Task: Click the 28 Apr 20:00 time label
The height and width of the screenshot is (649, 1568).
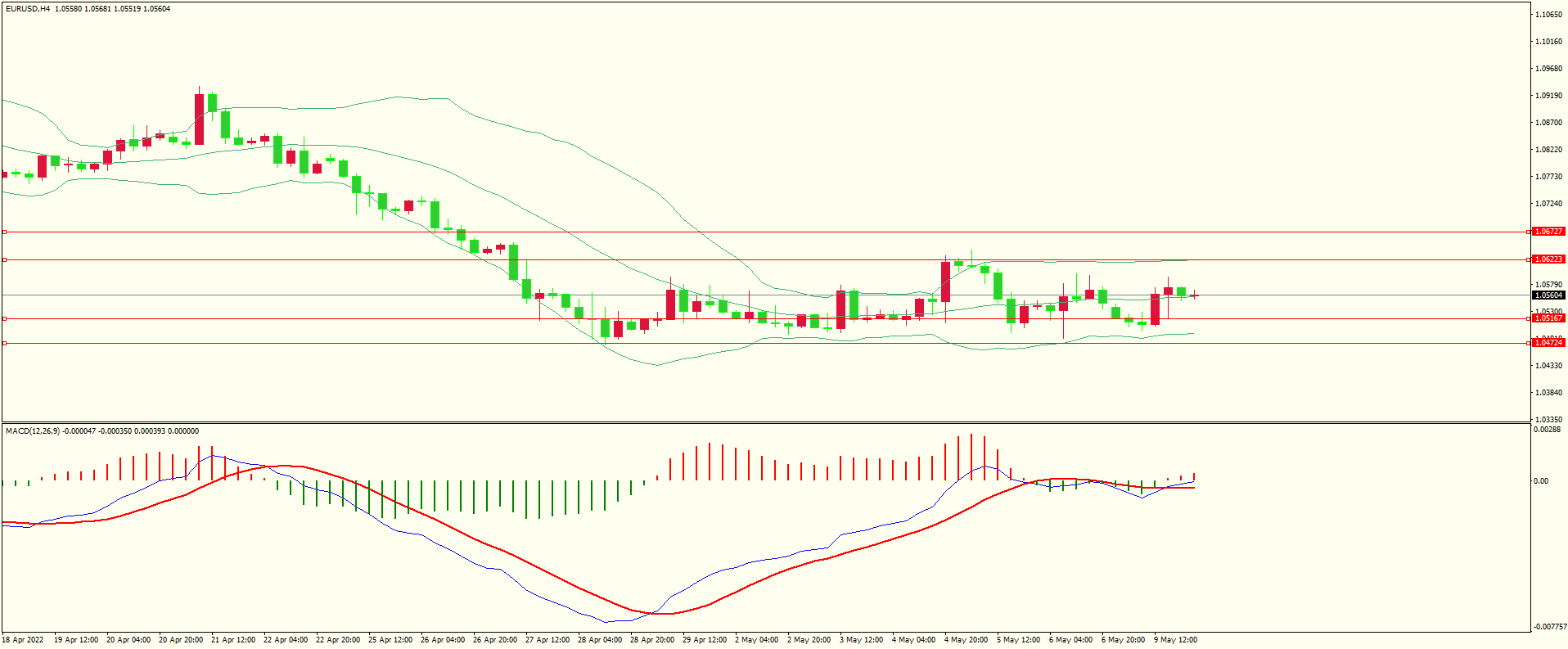Action: pyautogui.click(x=652, y=640)
